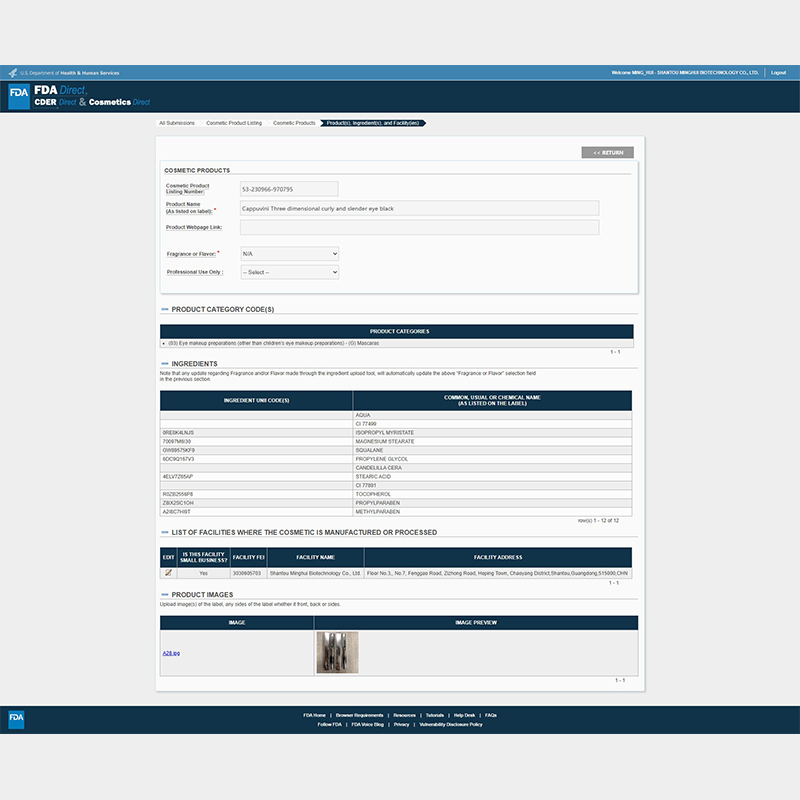Open the A28.jpg image link
The image size is (800, 800).
[171, 653]
